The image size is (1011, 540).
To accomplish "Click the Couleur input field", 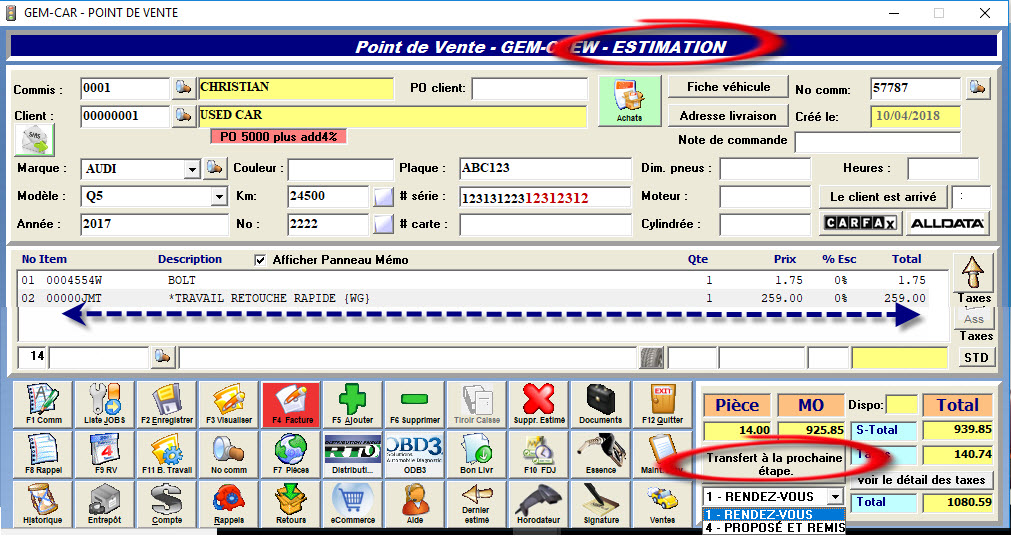I will pyautogui.click(x=340, y=169).
